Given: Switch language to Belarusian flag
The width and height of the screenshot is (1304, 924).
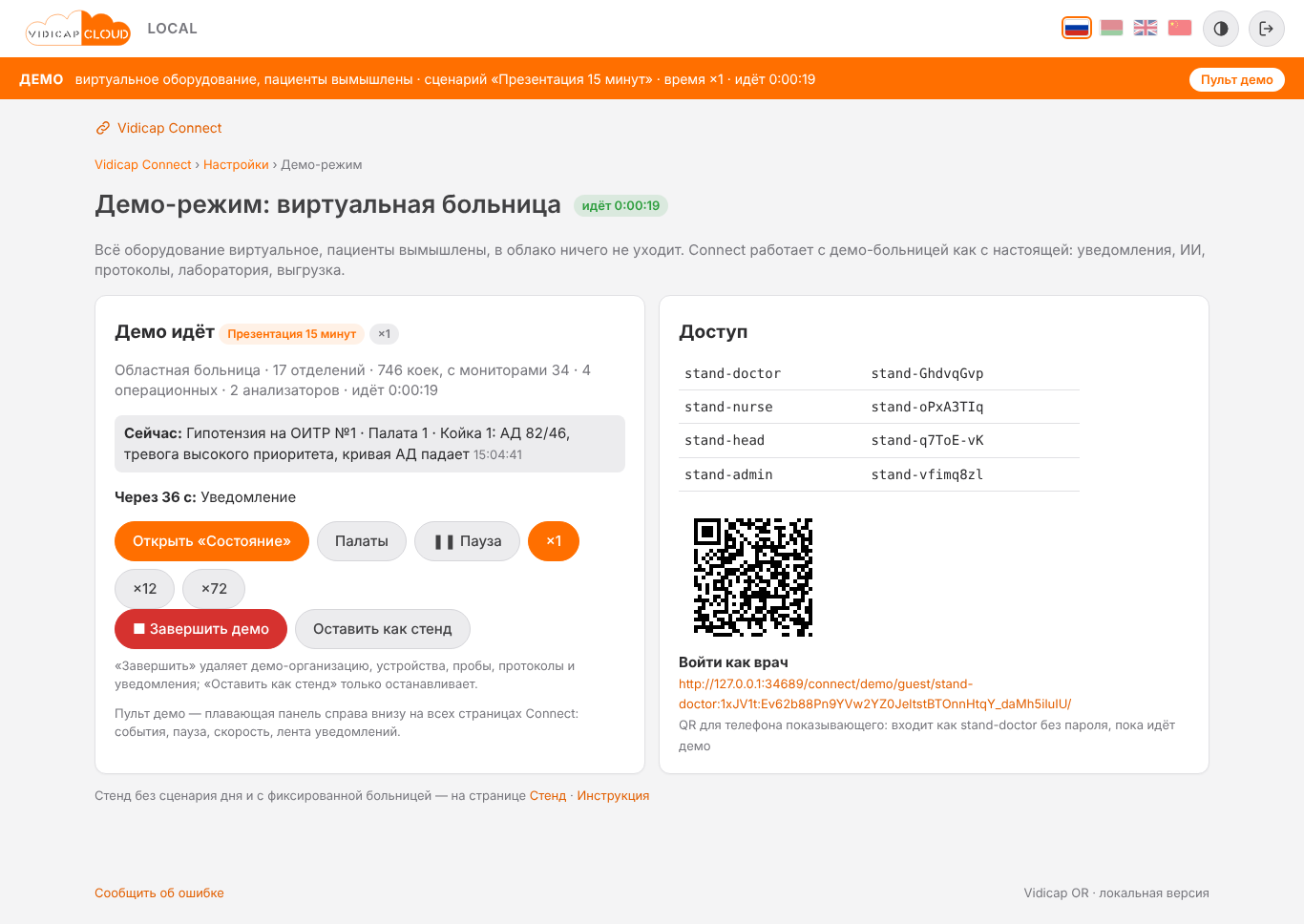Looking at the screenshot, I should point(1111,29).
